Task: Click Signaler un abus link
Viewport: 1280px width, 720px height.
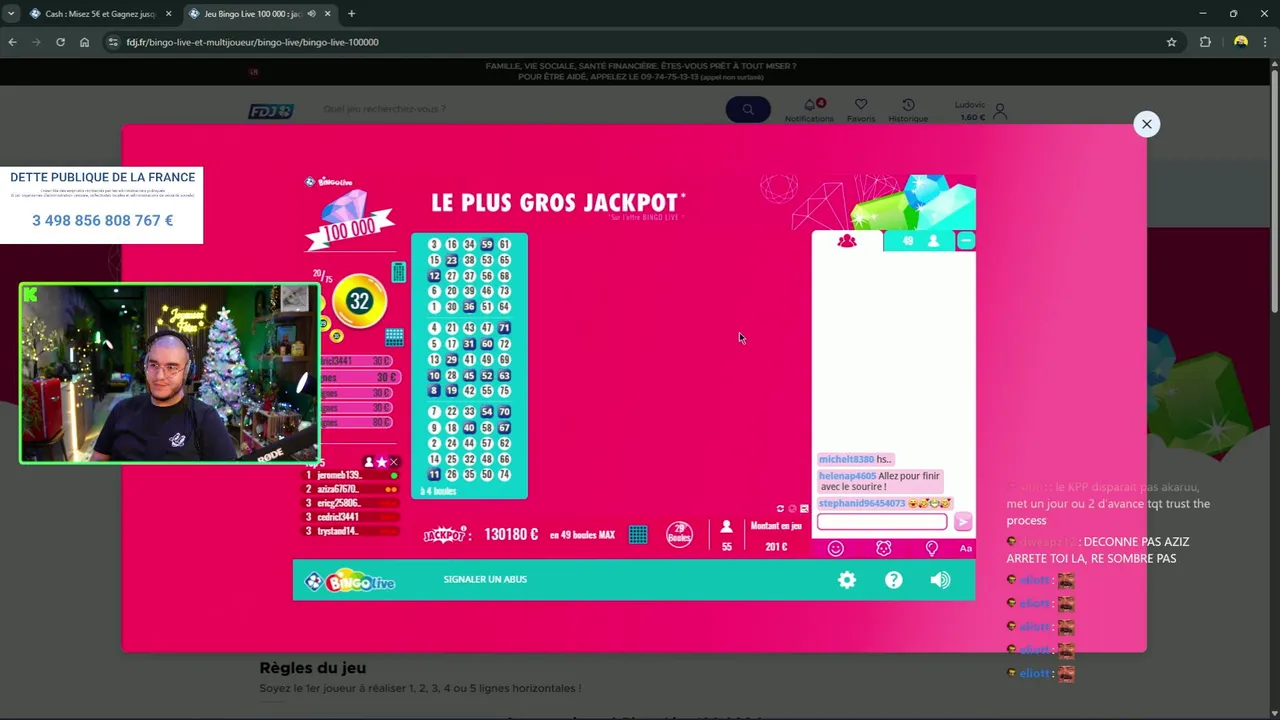Action: [x=485, y=580]
